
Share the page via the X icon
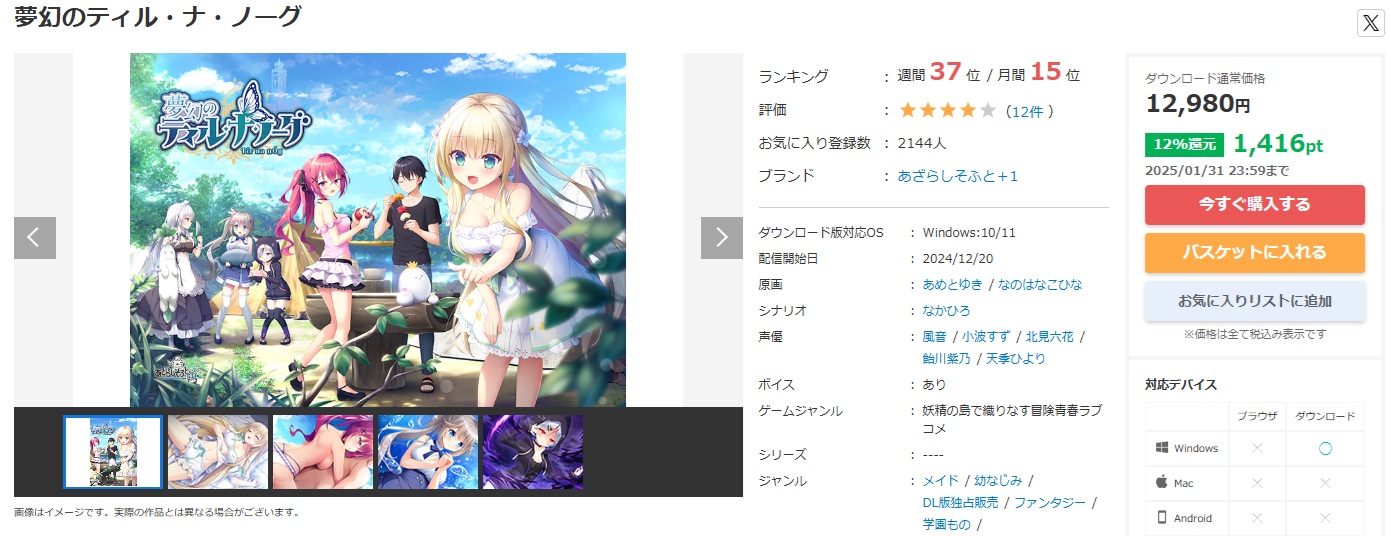(1371, 24)
